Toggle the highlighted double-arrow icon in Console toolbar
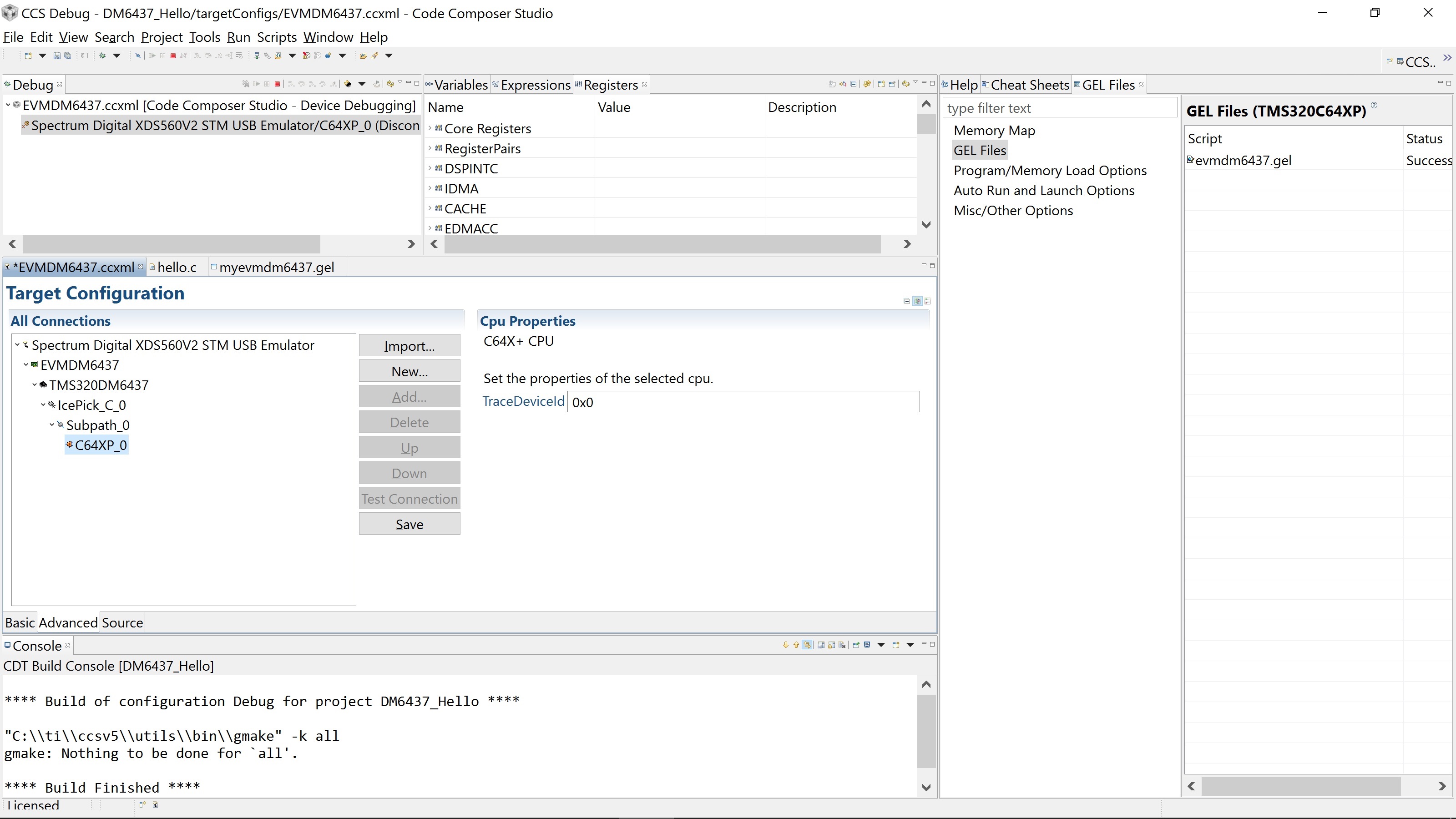Screen dimensions: 1456x819 coord(807,645)
